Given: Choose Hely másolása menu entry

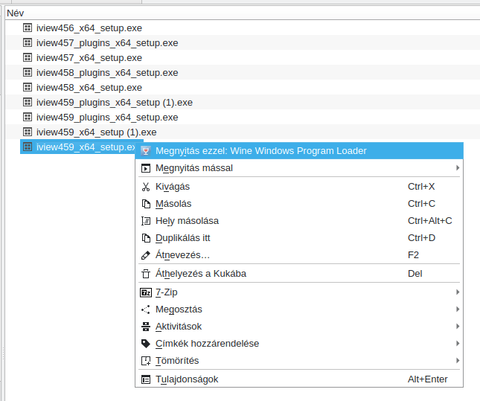Looking at the screenshot, I should click(299, 221).
